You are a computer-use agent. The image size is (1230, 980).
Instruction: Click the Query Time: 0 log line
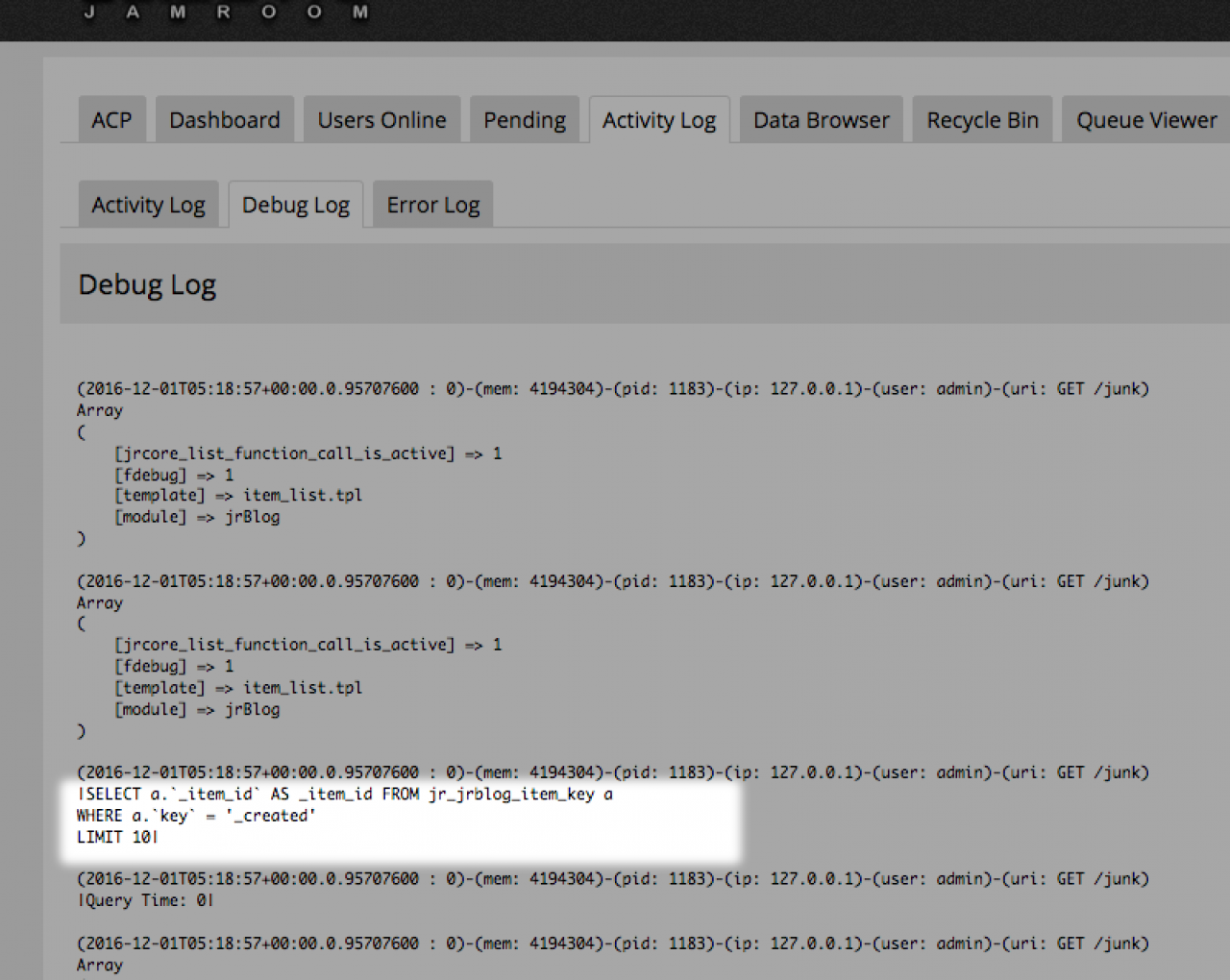click(x=145, y=900)
